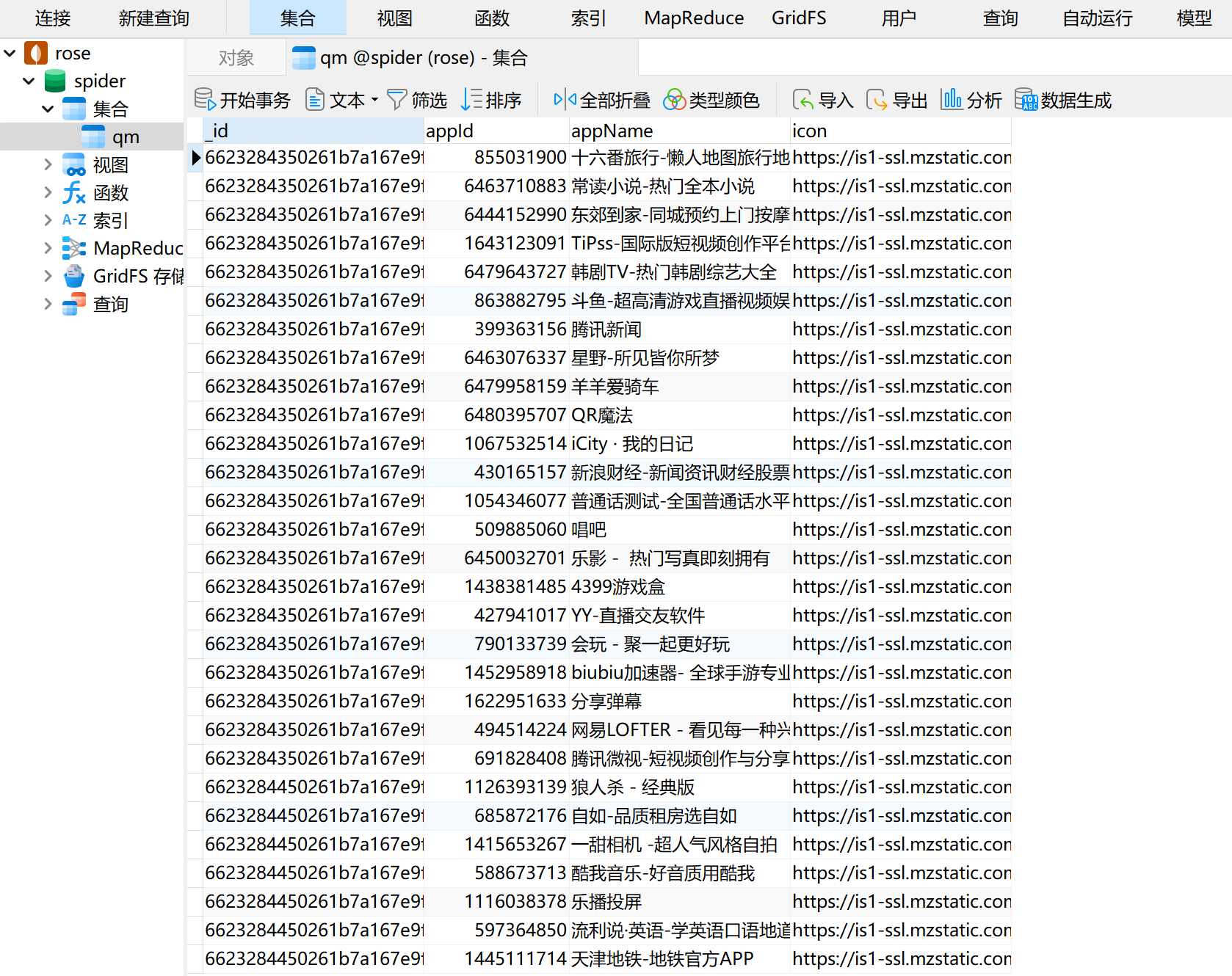This screenshot has height=976, width=1232.
Task: Click the 排序 sort icon
Action: point(471,99)
